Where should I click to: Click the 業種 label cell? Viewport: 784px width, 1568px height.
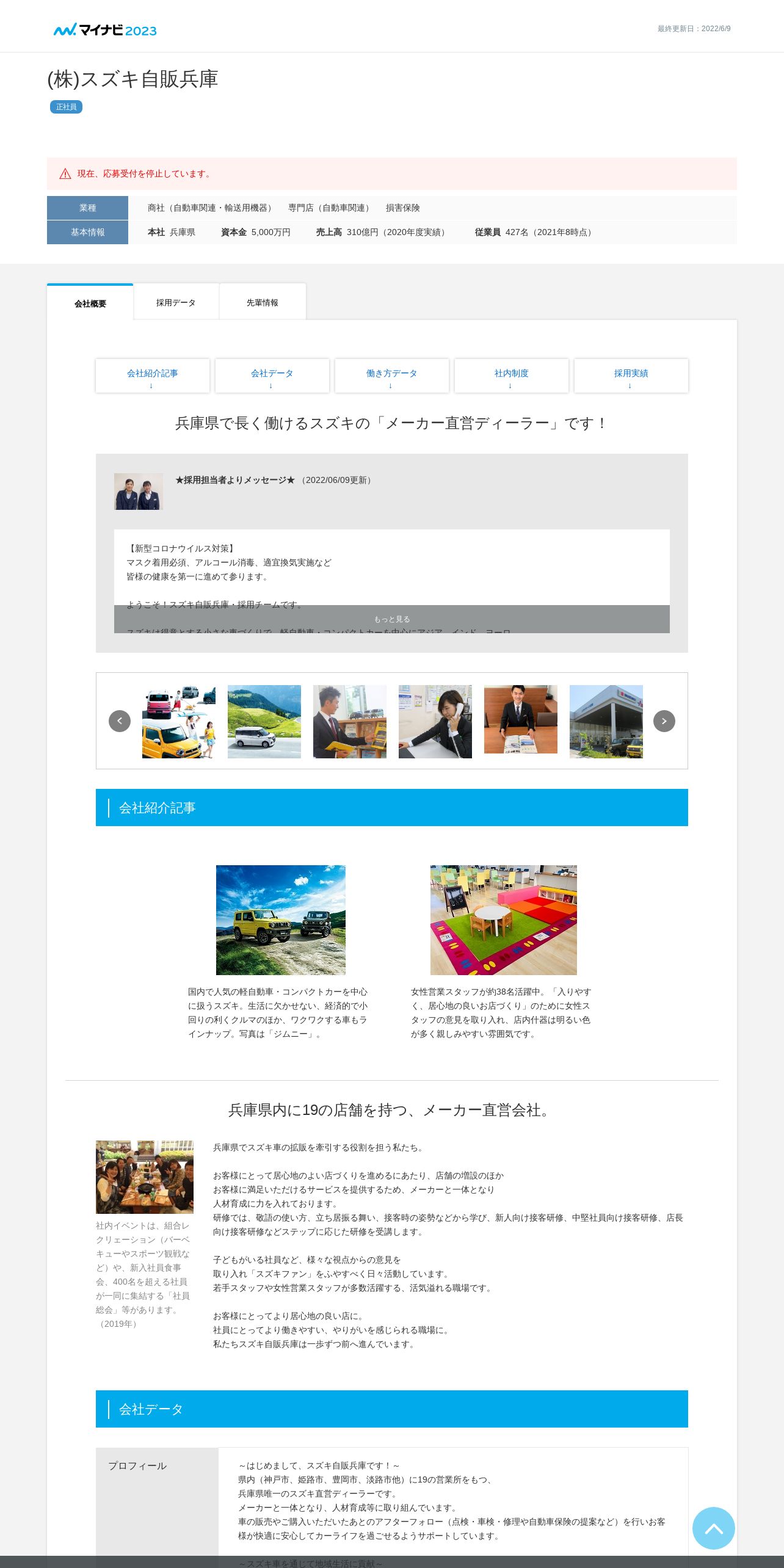point(87,208)
